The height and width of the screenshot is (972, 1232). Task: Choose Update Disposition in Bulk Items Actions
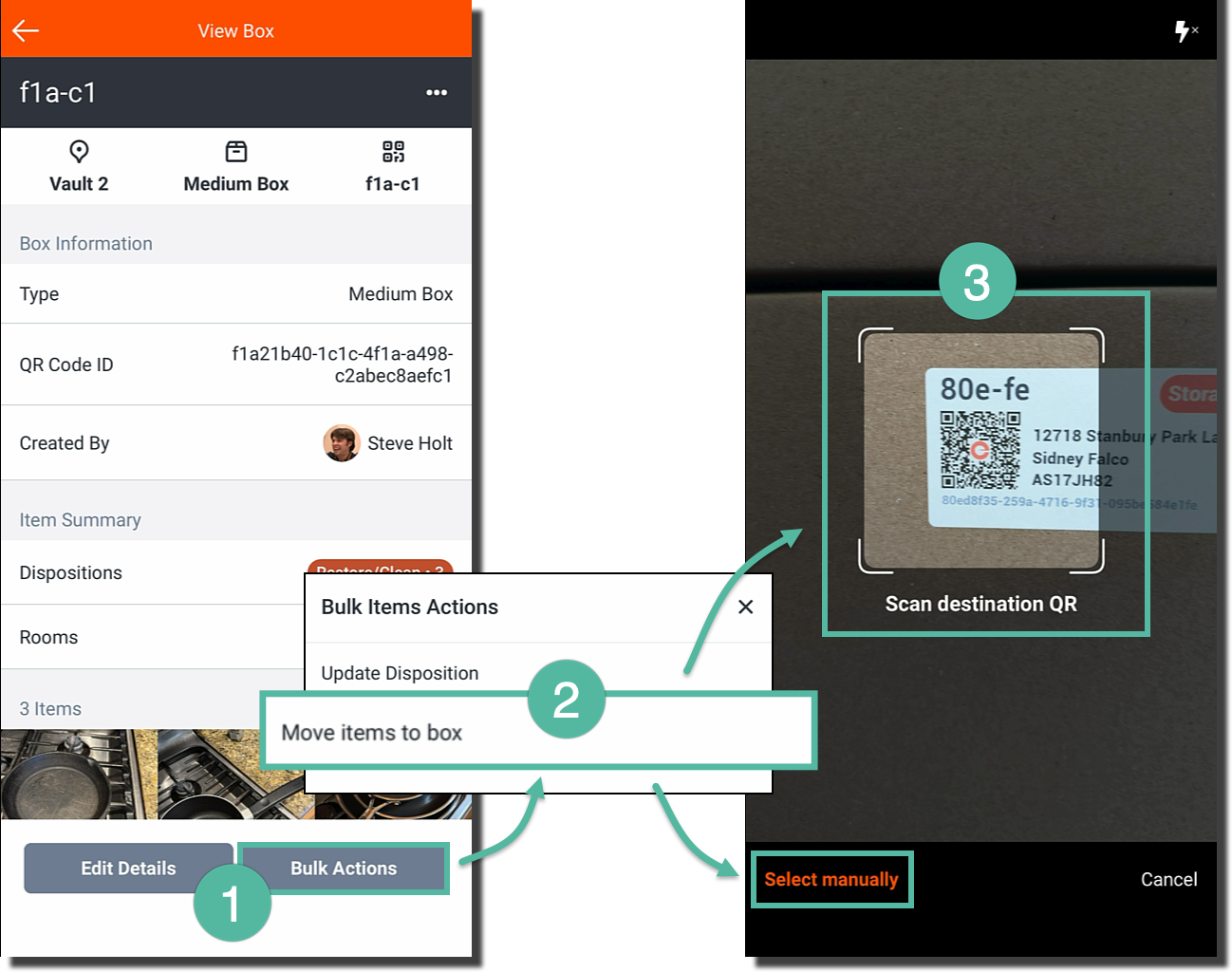point(400,673)
